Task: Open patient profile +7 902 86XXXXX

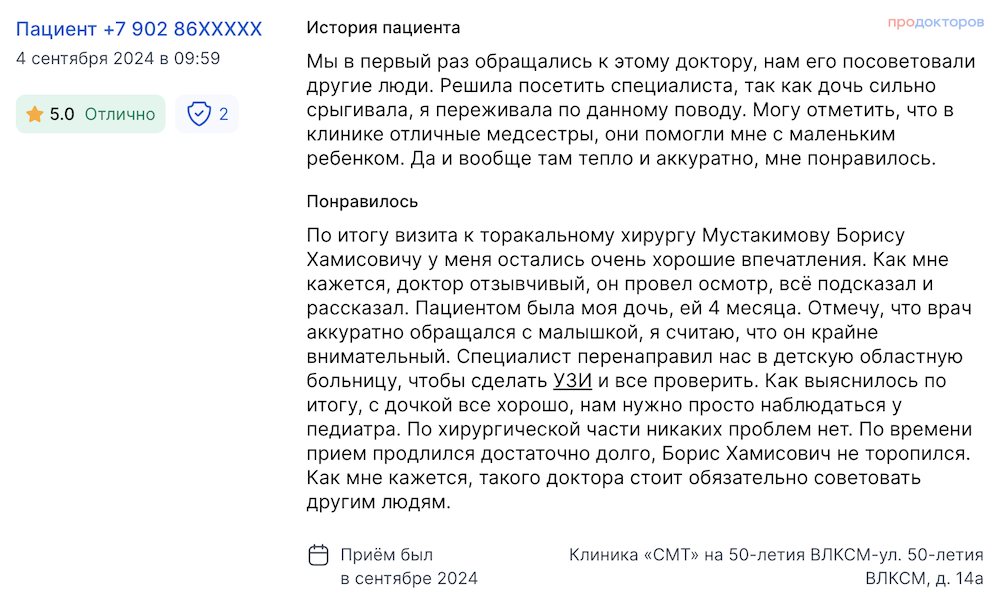Action: point(139,29)
